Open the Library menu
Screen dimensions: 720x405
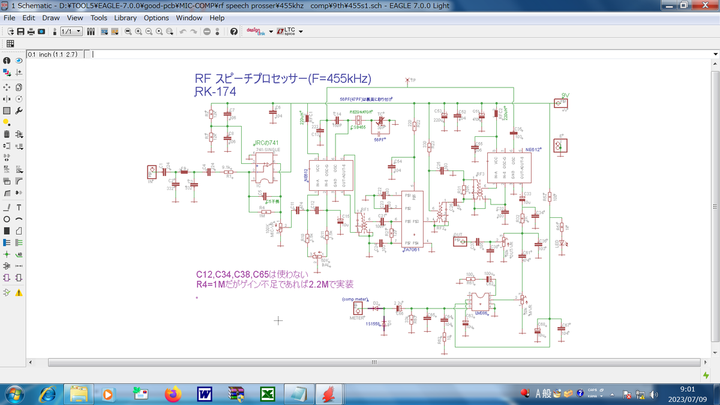[x=125, y=18]
